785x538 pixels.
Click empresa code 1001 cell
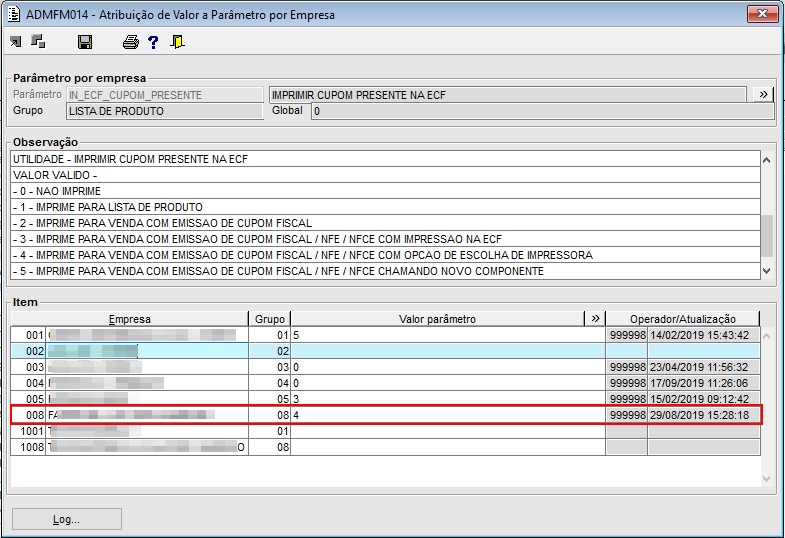pyautogui.click(x=29, y=431)
